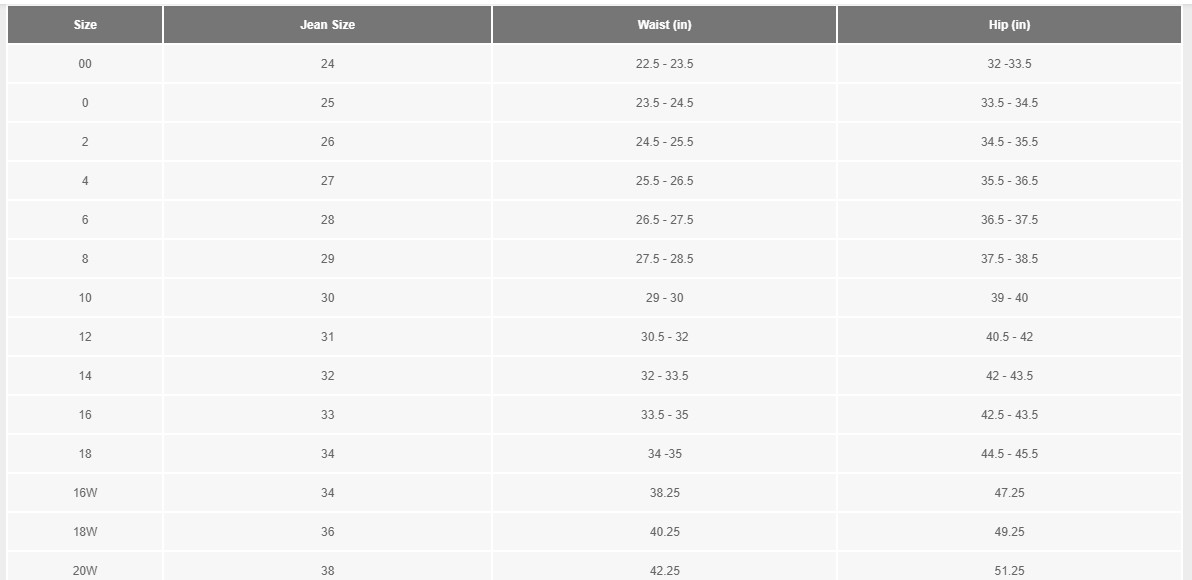
Task: Click hip value 51.25
Action: (1009, 570)
